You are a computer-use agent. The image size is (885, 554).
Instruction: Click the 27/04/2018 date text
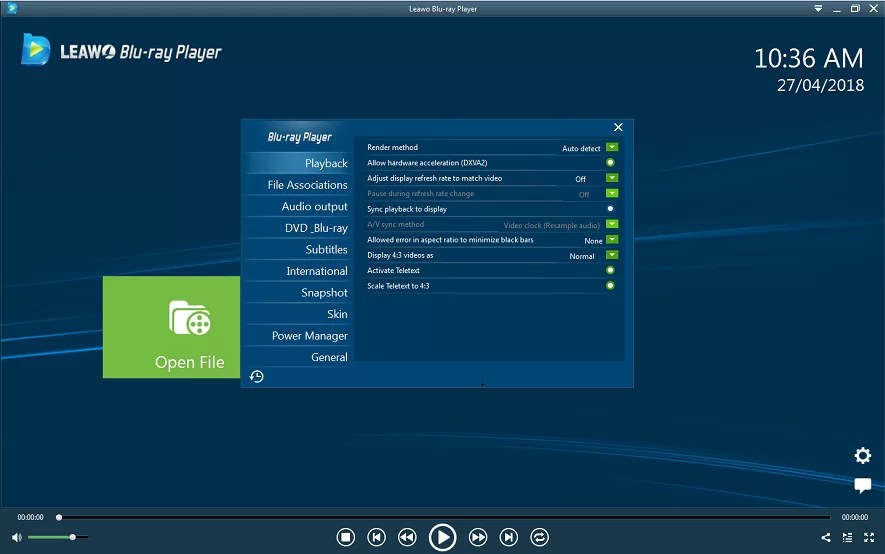pos(821,85)
